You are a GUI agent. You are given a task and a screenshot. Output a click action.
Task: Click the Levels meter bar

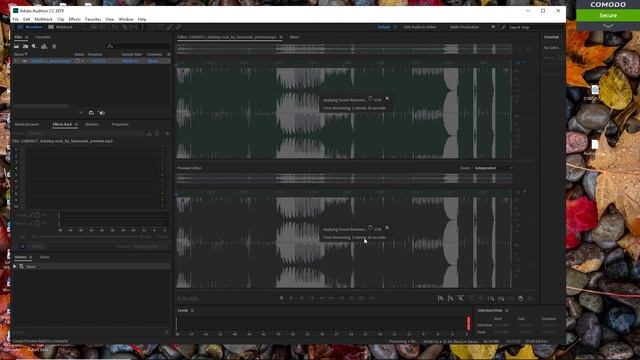(x=323, y=323)
